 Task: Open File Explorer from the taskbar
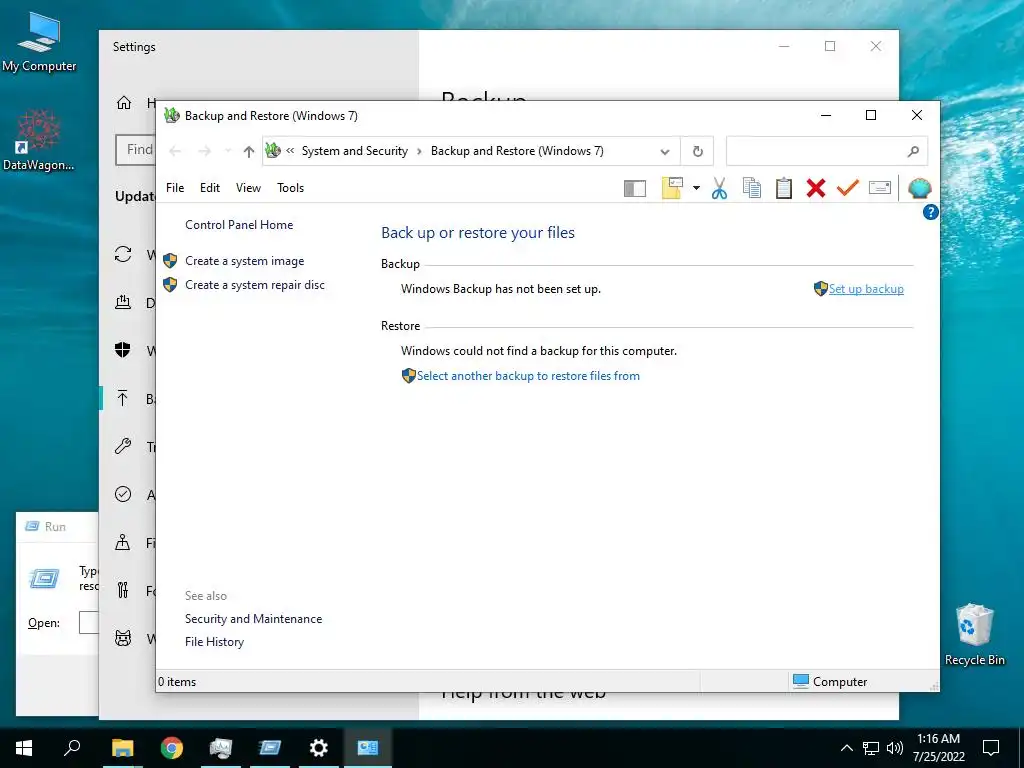point(122,748)
